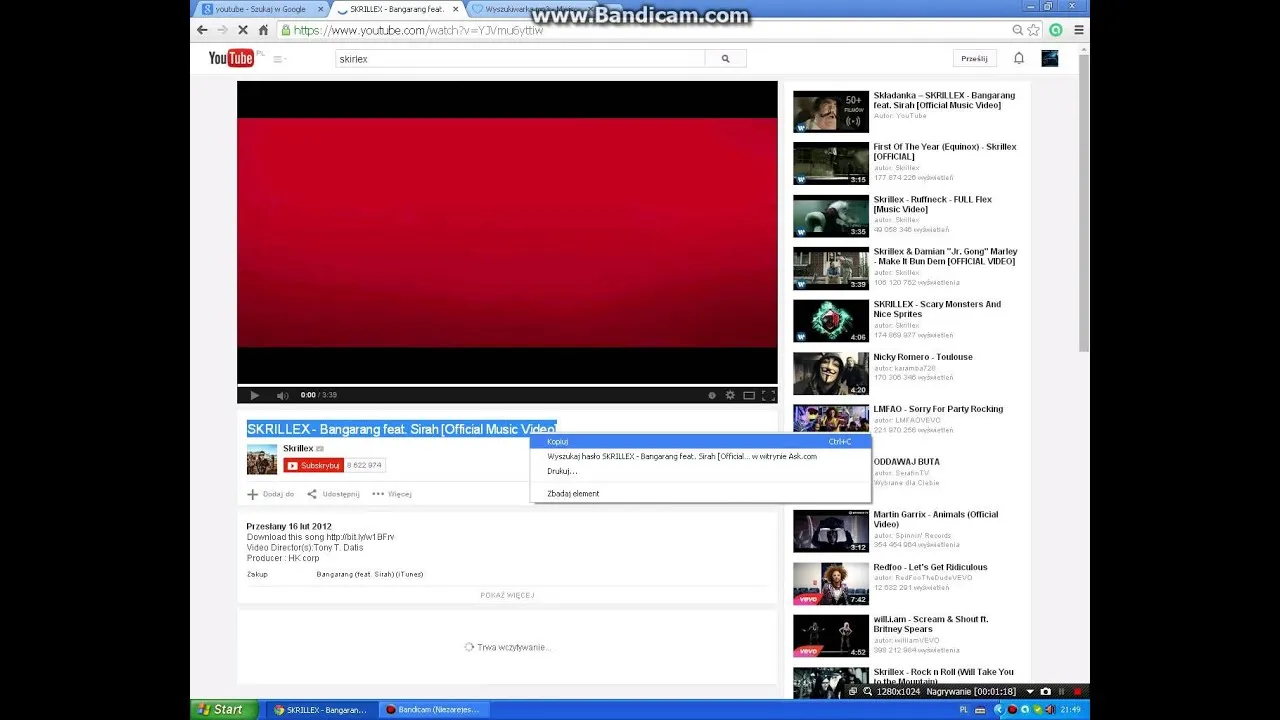Choose 'Wyszukaj hasło' Ask.com context entry
Screen dimensions: 1280x720
pyautogui.click(x=700, y=456)
